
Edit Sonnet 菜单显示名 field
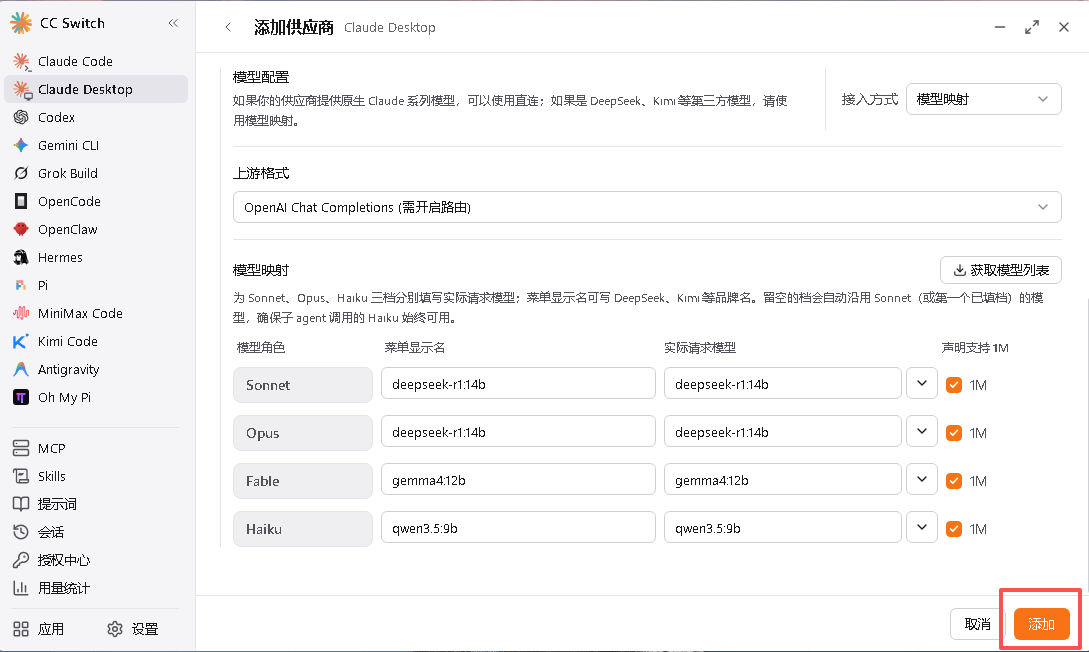518,383
